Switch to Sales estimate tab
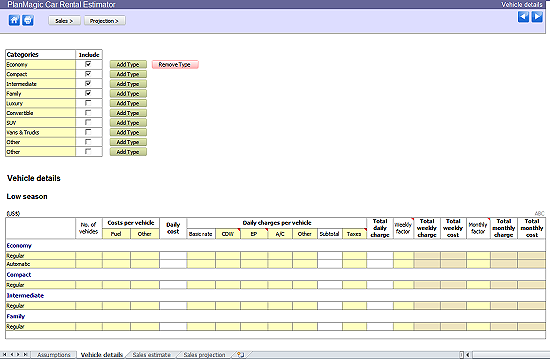This screenshot has width=550, height=361. click(x=152, y=355)
